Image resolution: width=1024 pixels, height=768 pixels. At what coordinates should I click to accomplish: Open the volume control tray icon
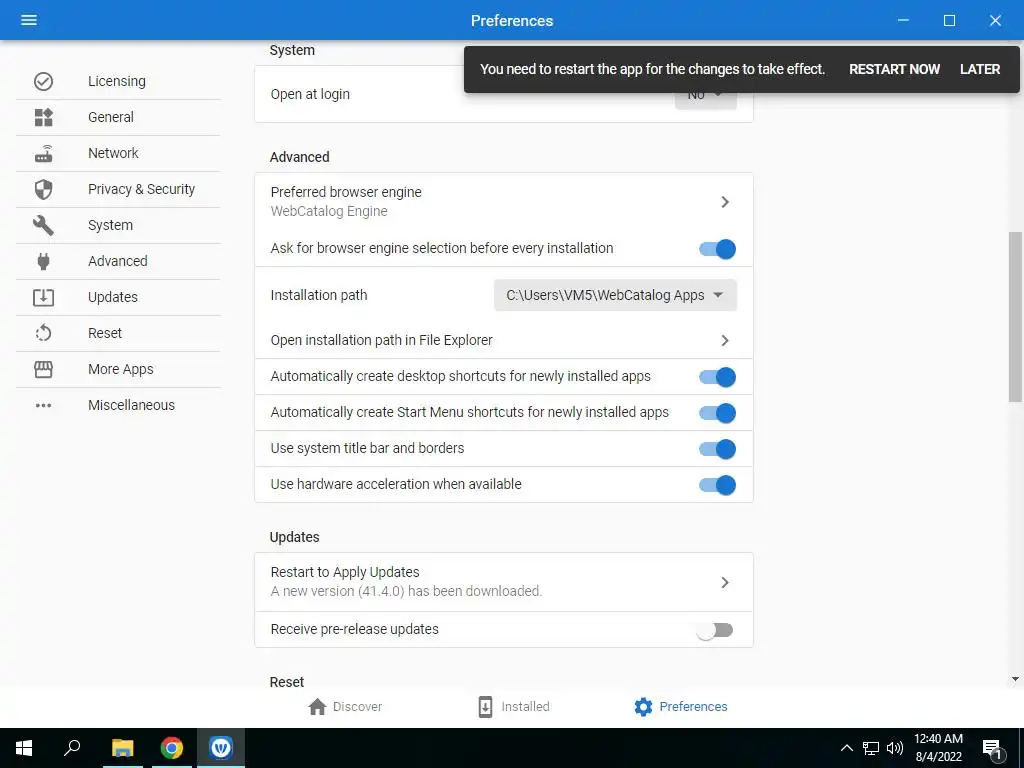(x=895, y=748)
